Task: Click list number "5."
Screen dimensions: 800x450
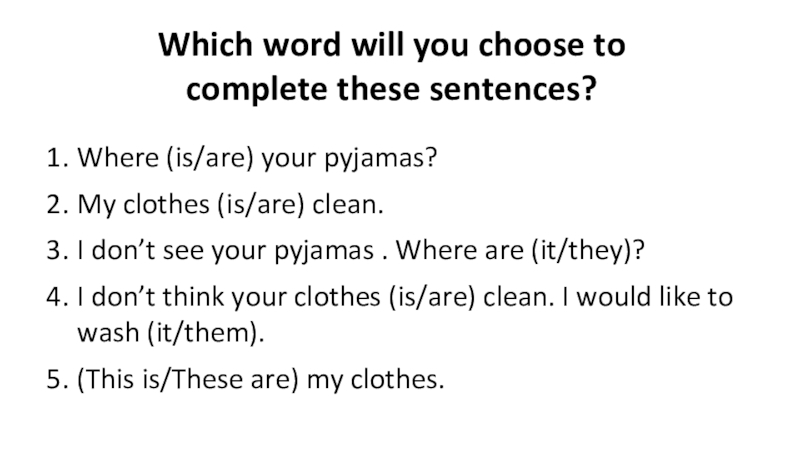Action: coord(54,380)
